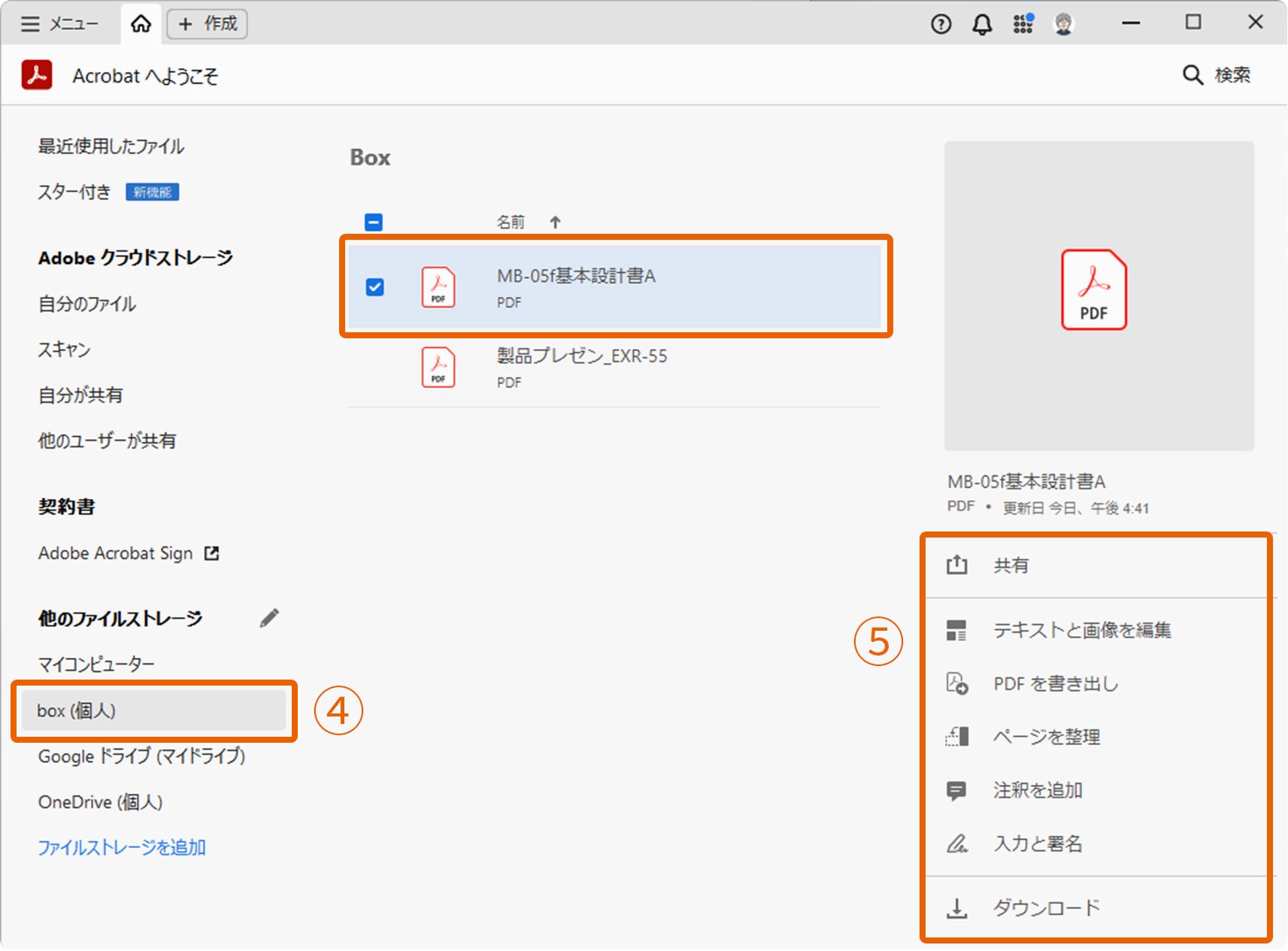Screen dimensions: 1288x951
Task: Open the notifications bell icon
Action: tap(982, 25)
